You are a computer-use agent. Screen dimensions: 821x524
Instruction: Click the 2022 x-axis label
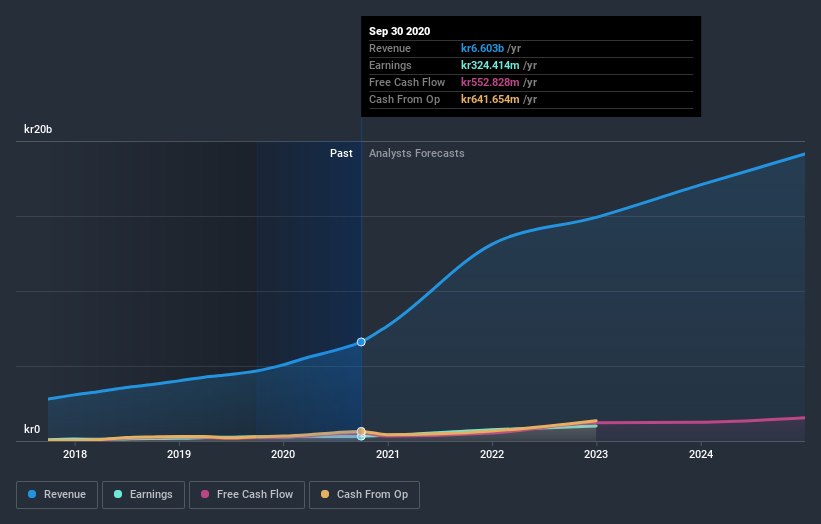(x=492, y=454)
